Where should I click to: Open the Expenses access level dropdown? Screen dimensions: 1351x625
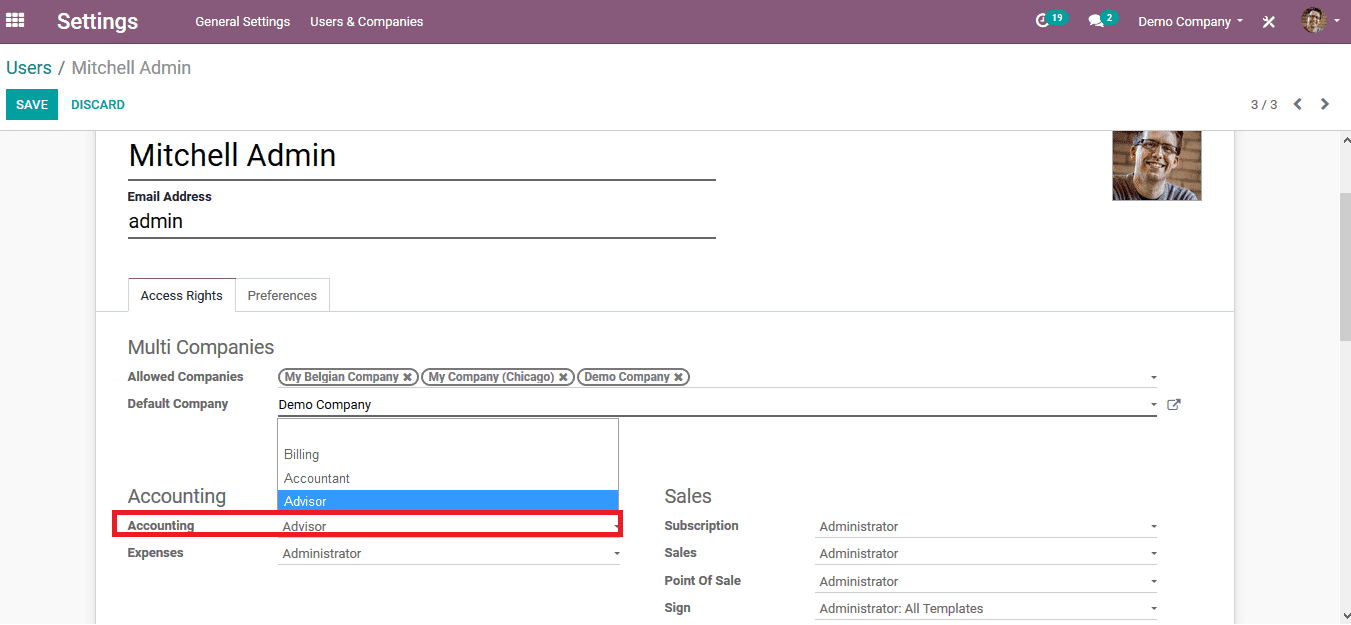coord(450,553)
